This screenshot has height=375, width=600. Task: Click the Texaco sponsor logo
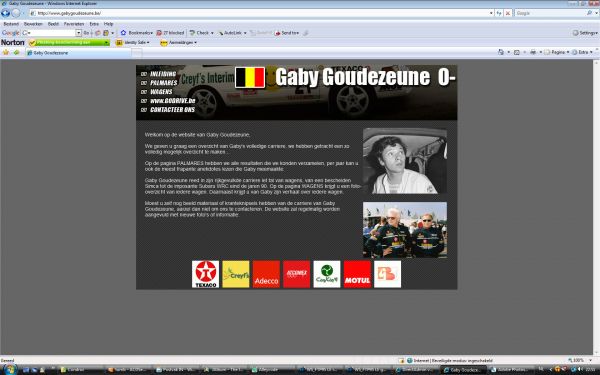coord(205,274)
